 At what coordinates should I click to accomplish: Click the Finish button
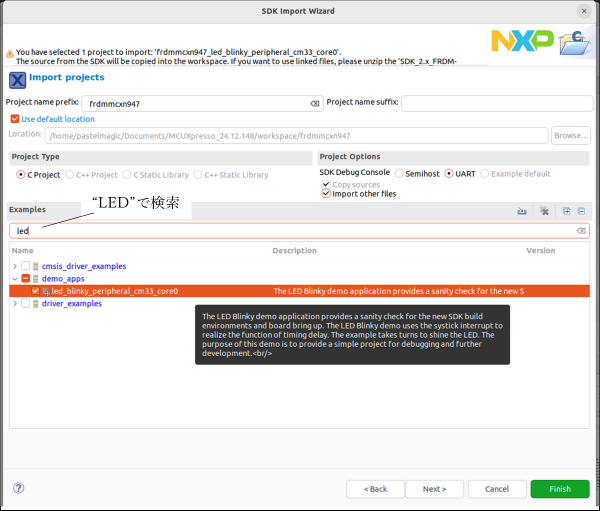559,489
